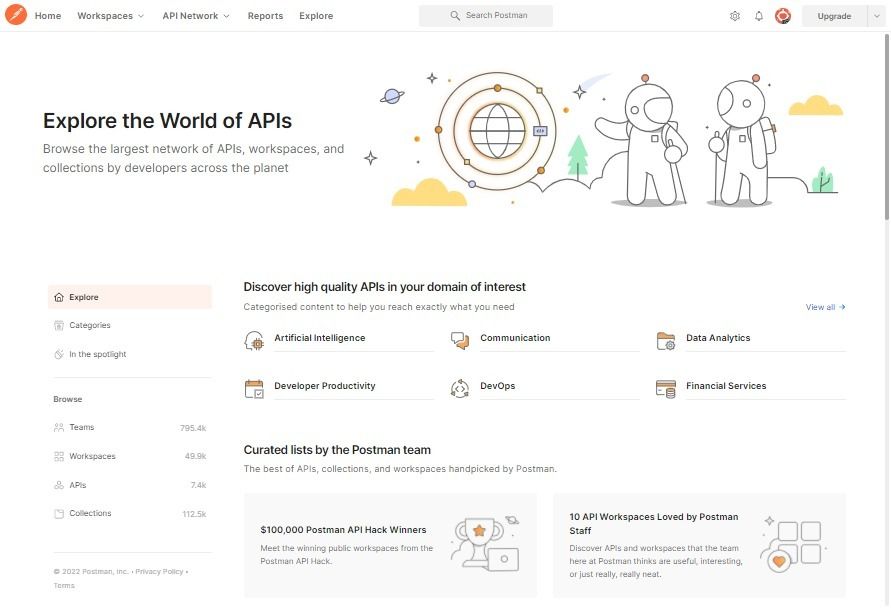
Task: Select Categories in the left sidebar
Action: coord(130,326)
